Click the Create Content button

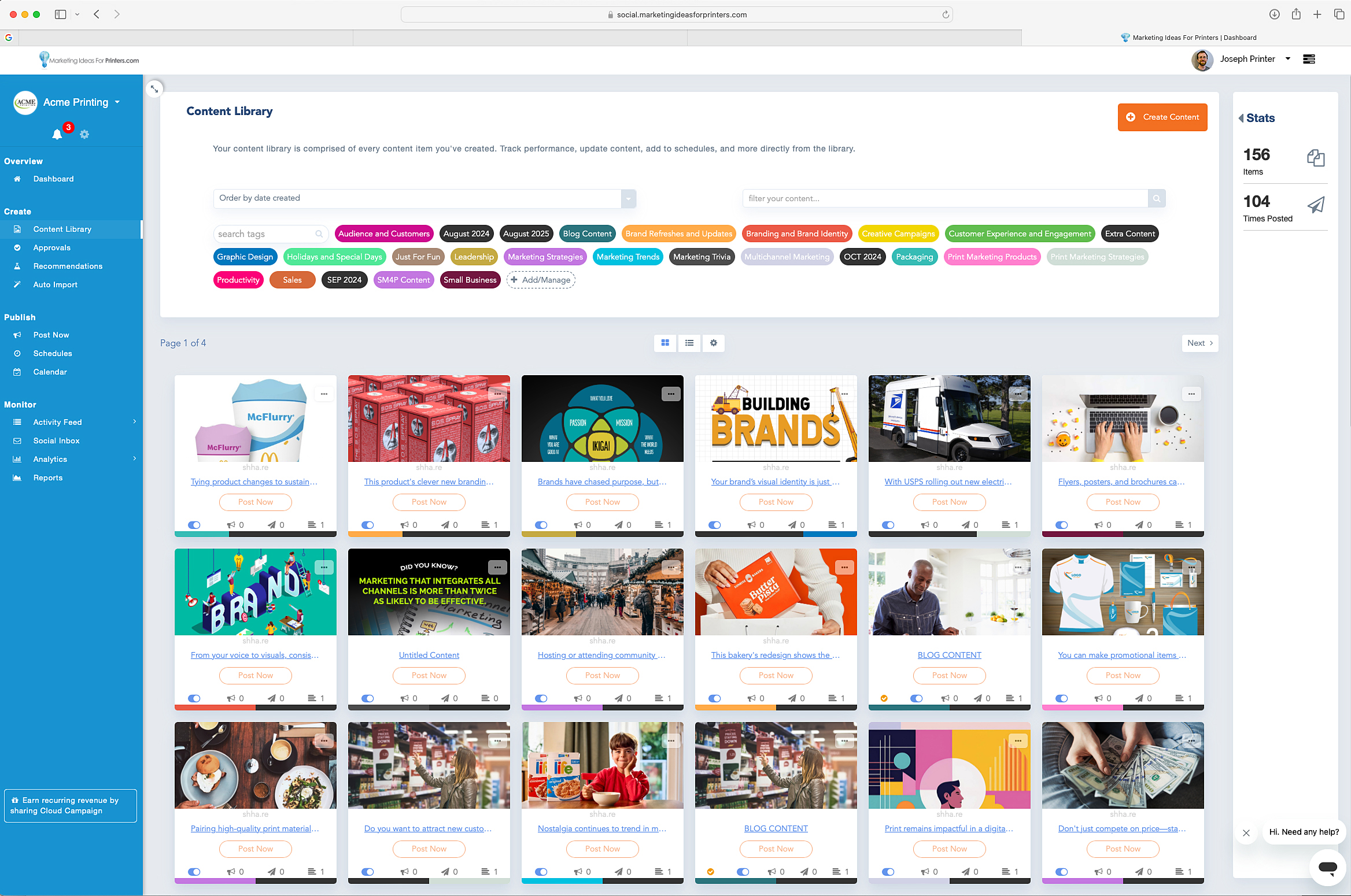(1162, 117)
